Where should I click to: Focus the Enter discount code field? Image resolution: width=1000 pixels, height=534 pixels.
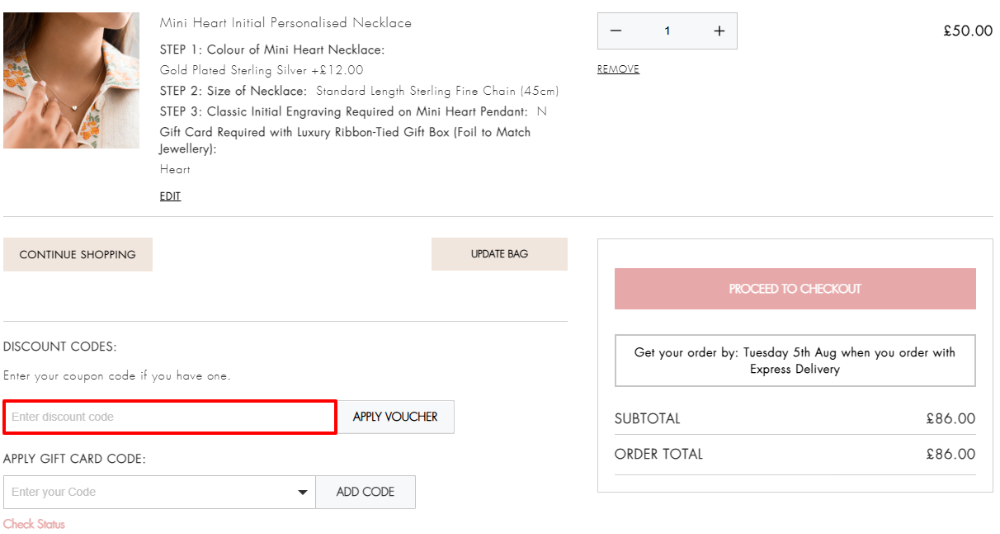click(x=170, y=417)
